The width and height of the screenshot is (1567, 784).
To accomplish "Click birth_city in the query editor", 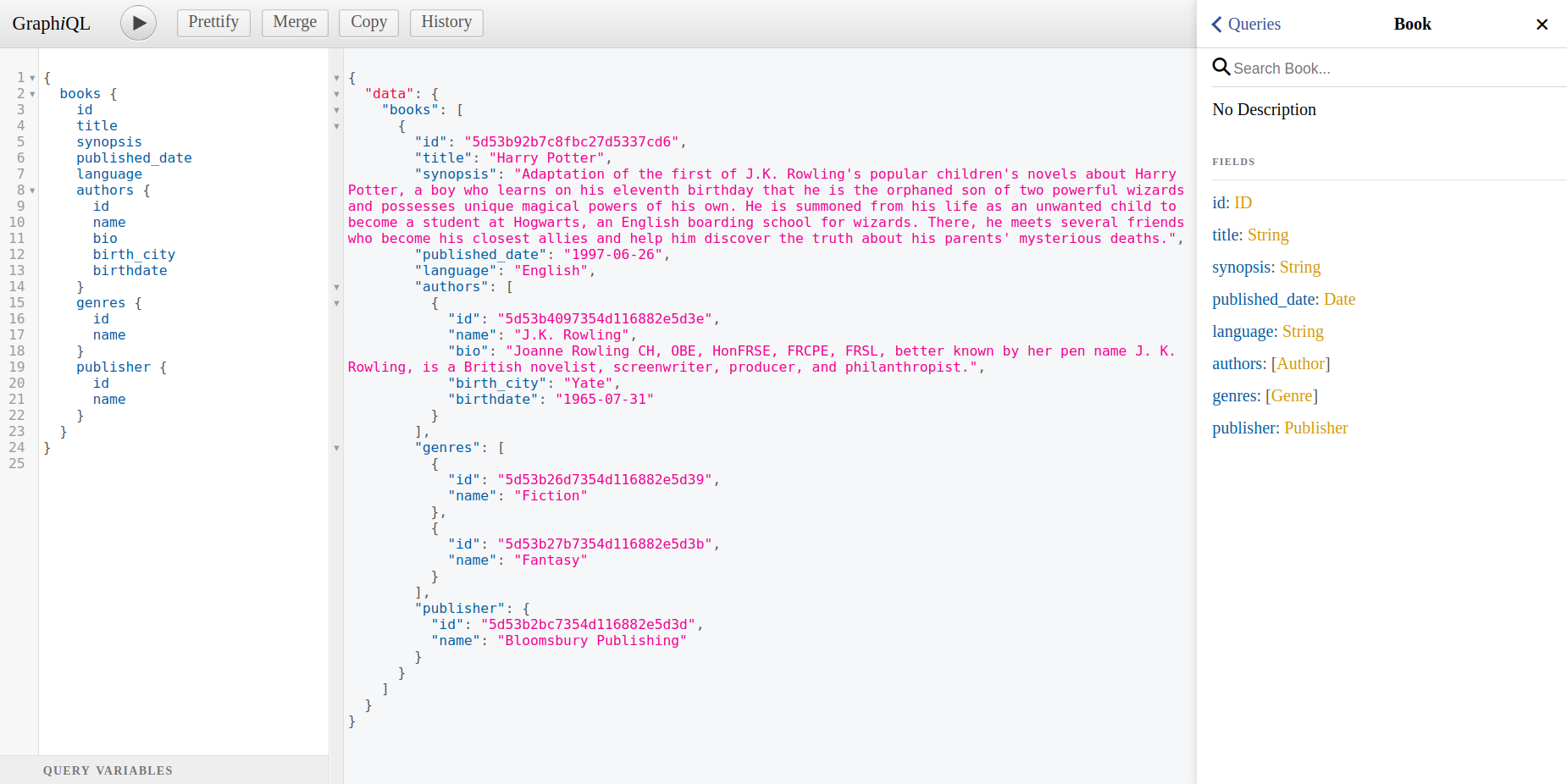I will click(134, 255).
